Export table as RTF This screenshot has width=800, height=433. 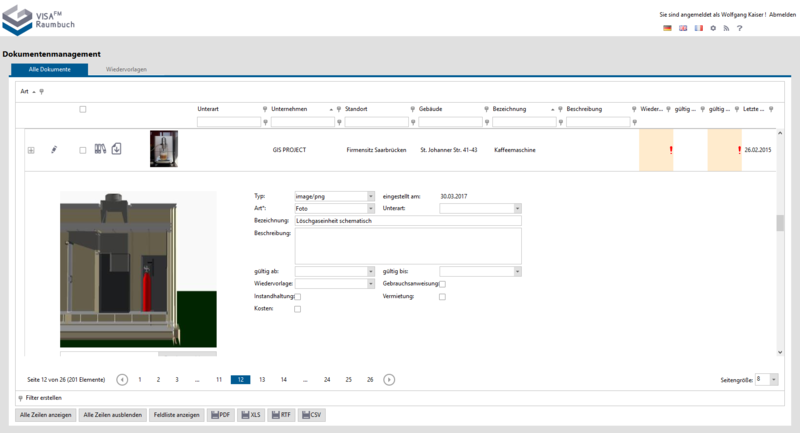(281, 415)
